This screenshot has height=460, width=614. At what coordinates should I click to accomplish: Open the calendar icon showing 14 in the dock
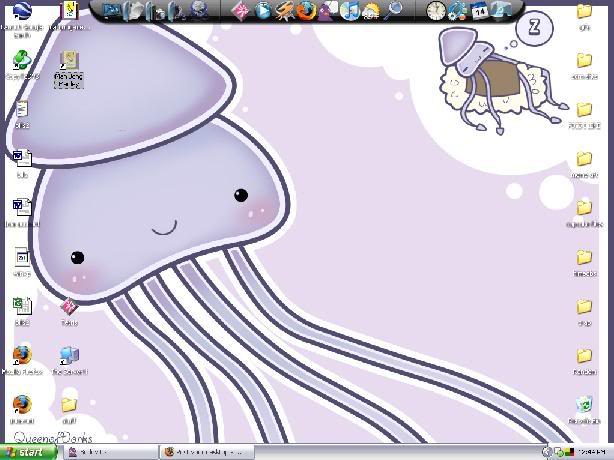(479, 11)
